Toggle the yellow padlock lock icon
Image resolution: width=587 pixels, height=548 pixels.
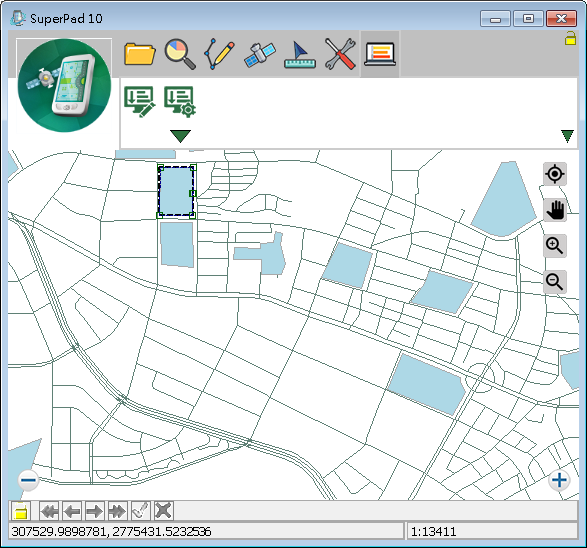[570, 38]
